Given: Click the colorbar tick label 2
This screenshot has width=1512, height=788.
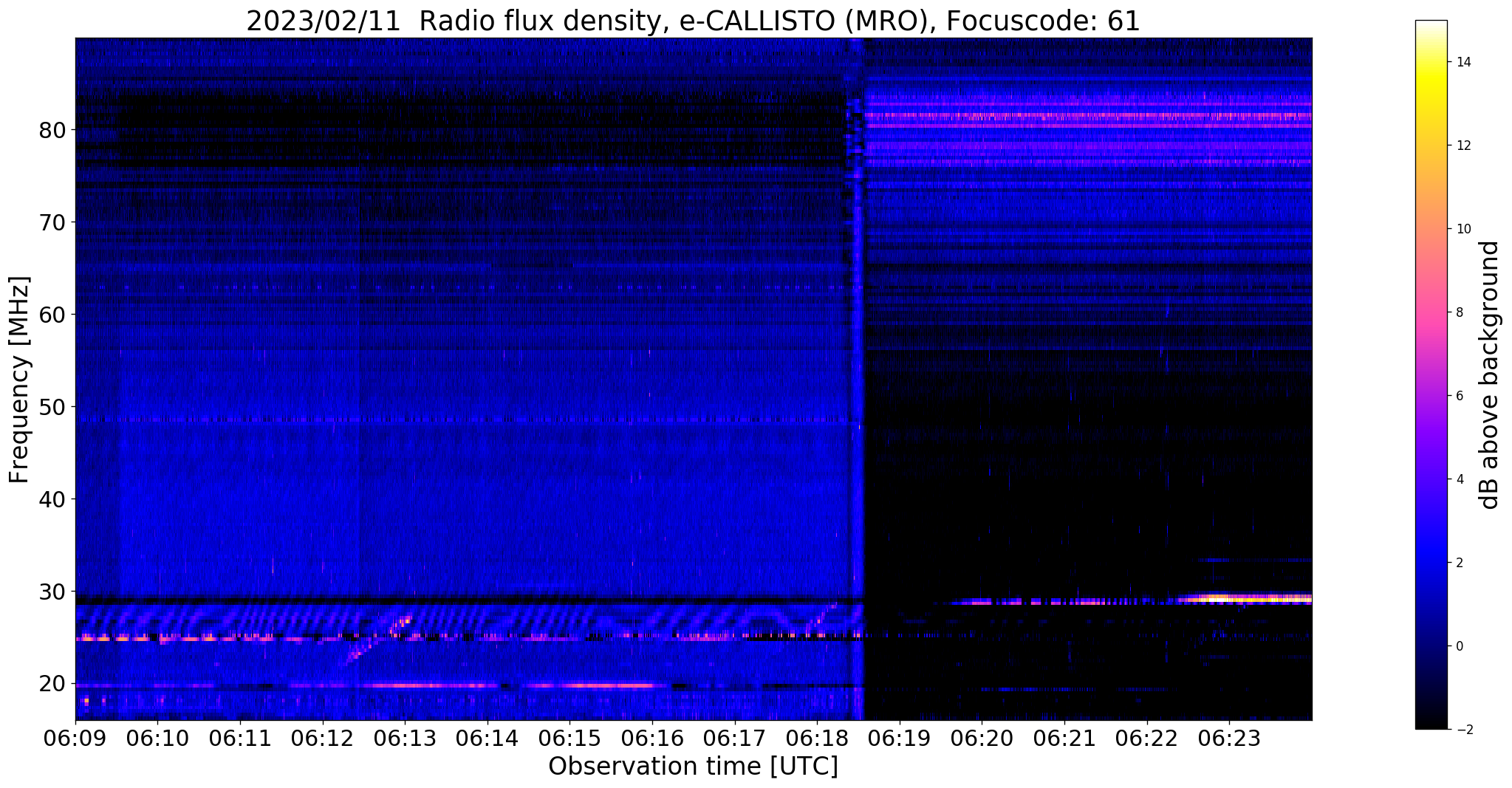Looking at the screenshot, I should pyautogui.click(x=1459, y=563).
